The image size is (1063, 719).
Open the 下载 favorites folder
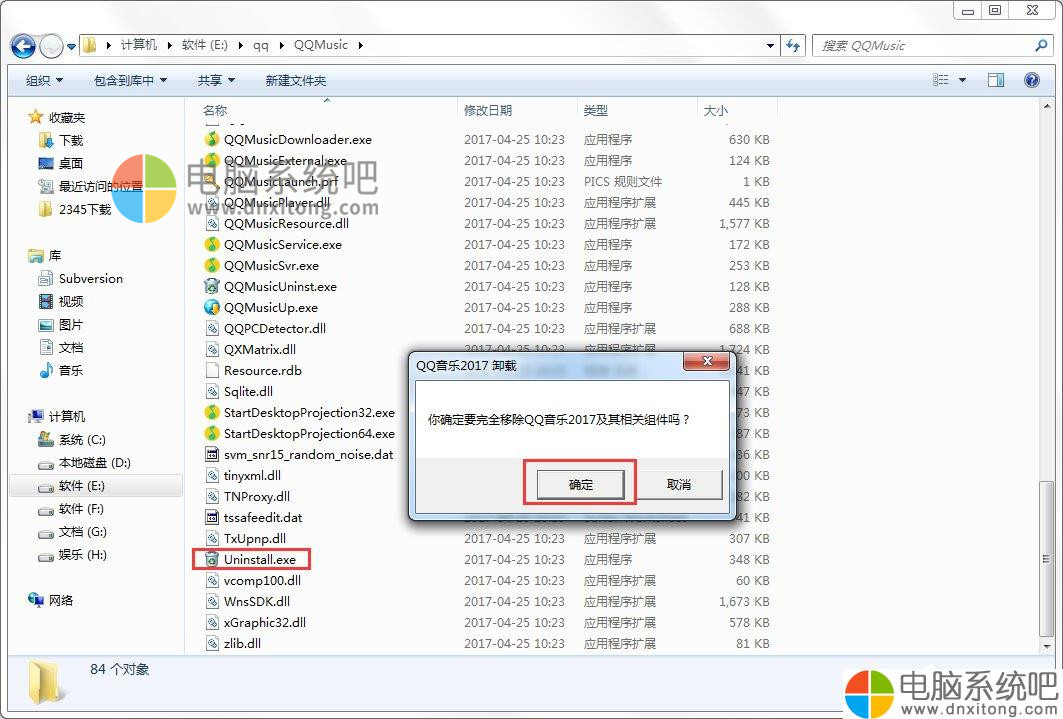coord(61,140)
